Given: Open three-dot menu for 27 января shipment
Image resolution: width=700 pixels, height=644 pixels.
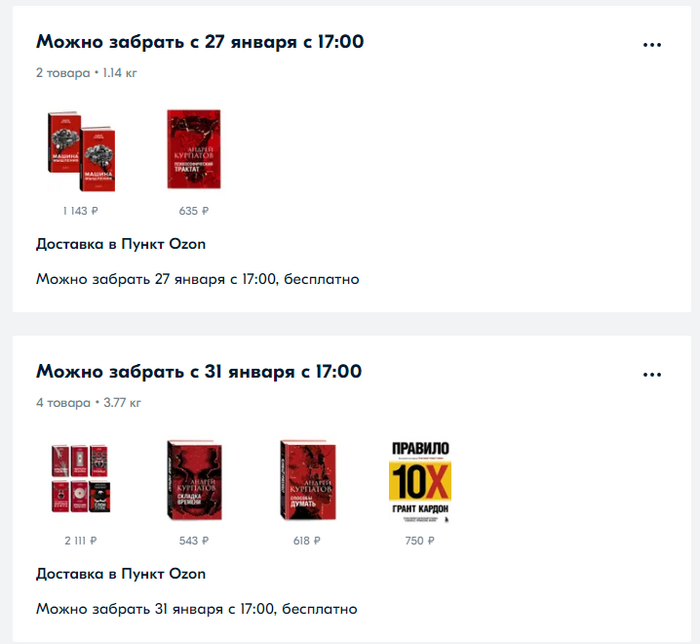Looking at the screenshot, I should point(652,45).
